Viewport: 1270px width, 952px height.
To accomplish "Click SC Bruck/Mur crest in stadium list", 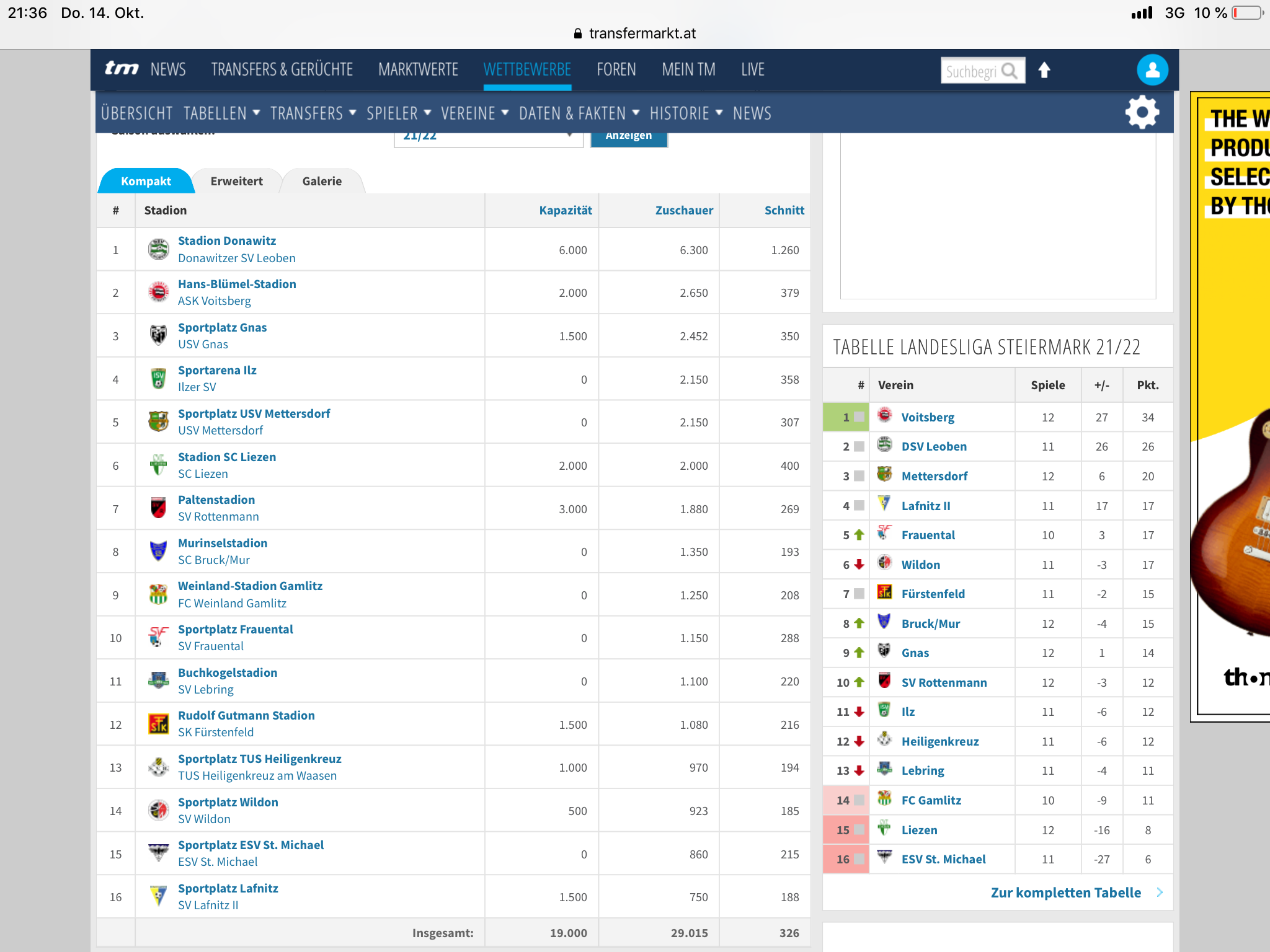I will click(159, 551).
